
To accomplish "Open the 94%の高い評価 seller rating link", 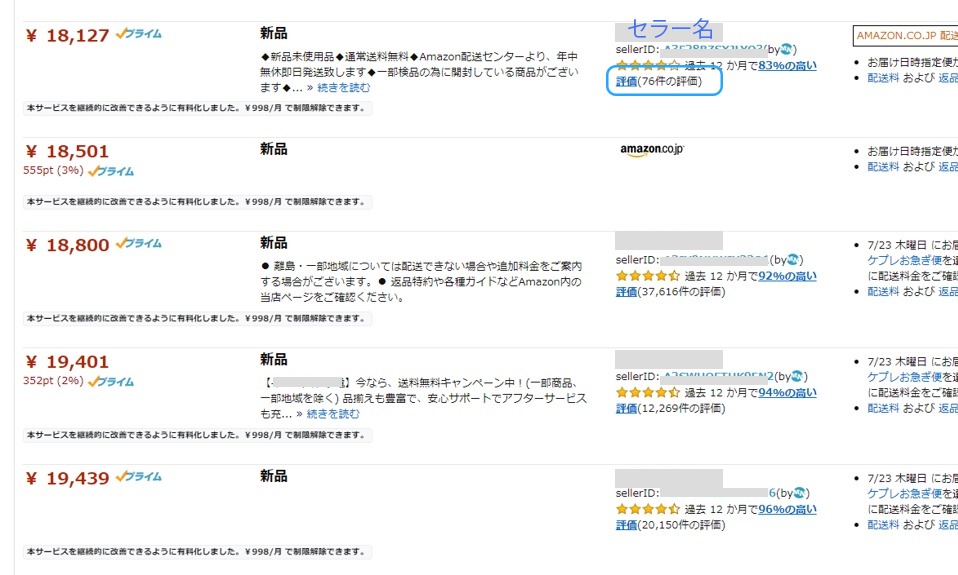I will pos(787,393).
